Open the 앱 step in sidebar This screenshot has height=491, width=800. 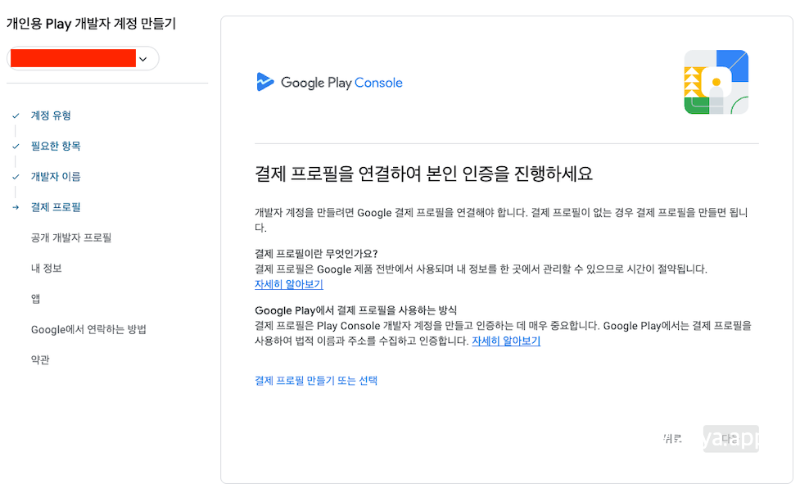(x=35, y=299)
